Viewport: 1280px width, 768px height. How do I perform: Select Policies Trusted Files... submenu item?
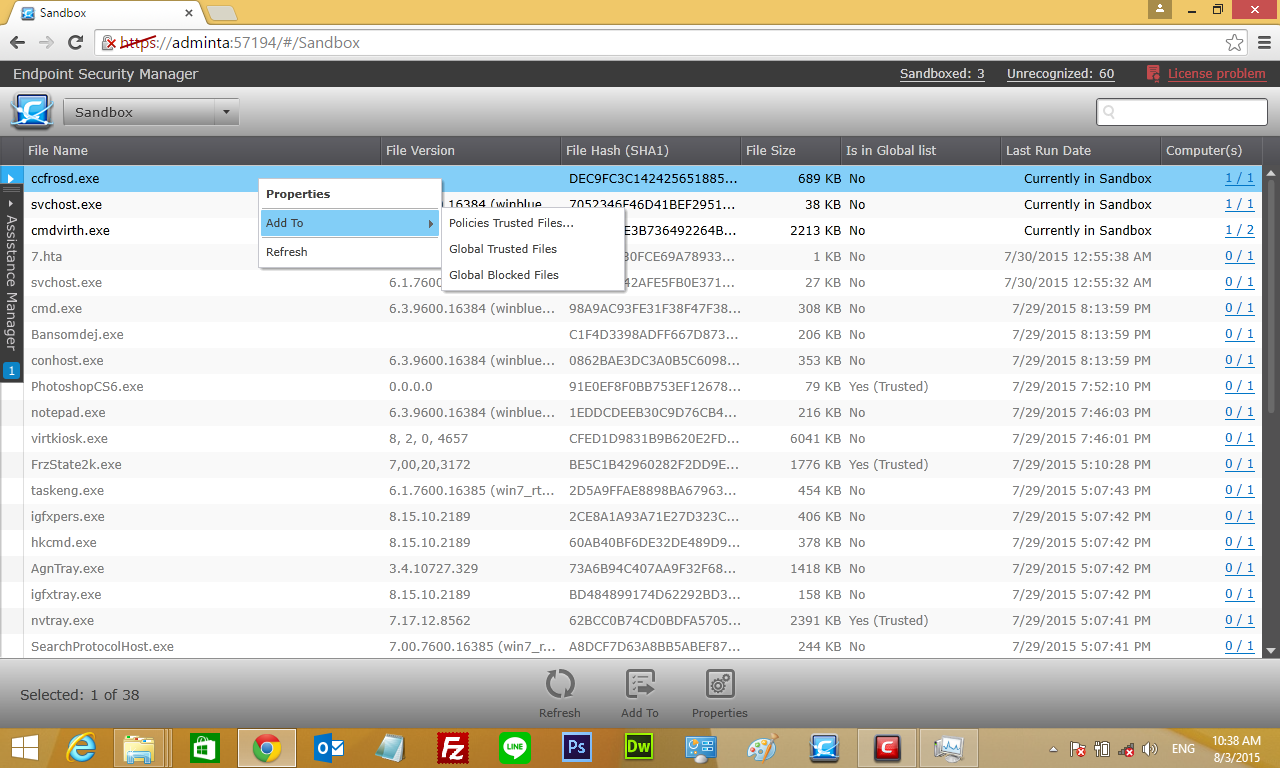(x=533, y=223)
